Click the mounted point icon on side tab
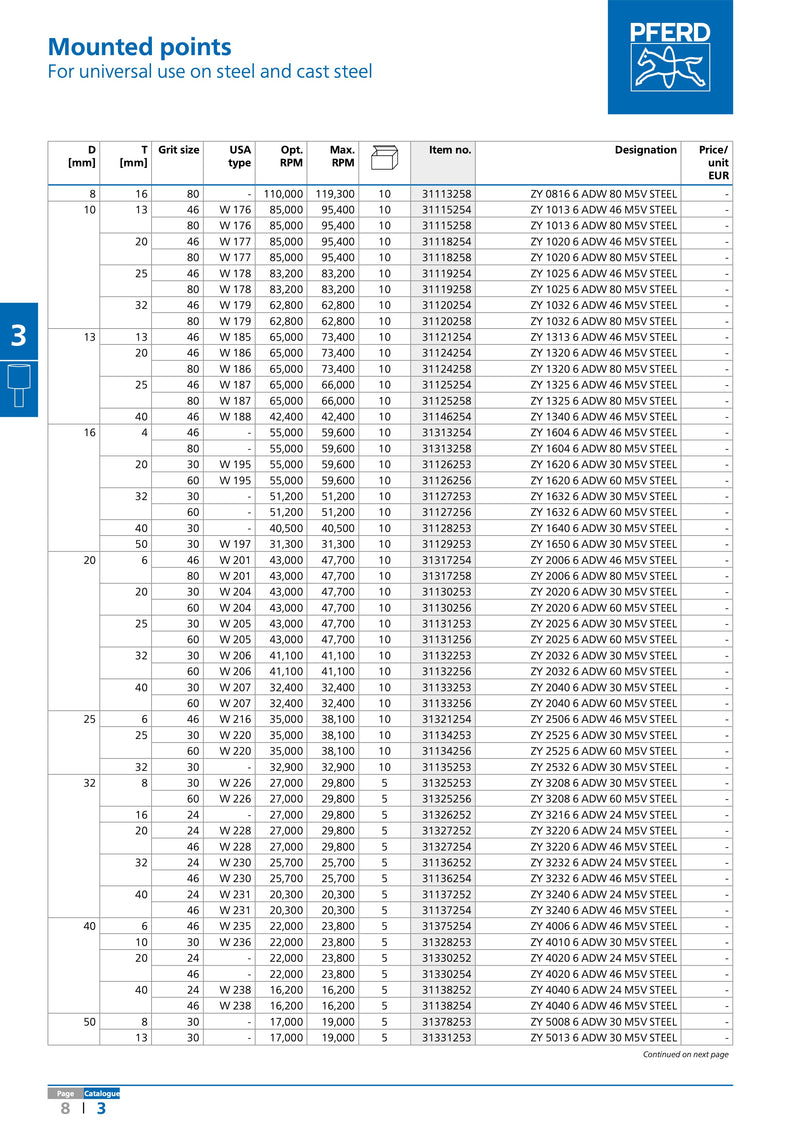This screenshot has width=800, height=1131. pyautogui.click(x=18, y=385)
